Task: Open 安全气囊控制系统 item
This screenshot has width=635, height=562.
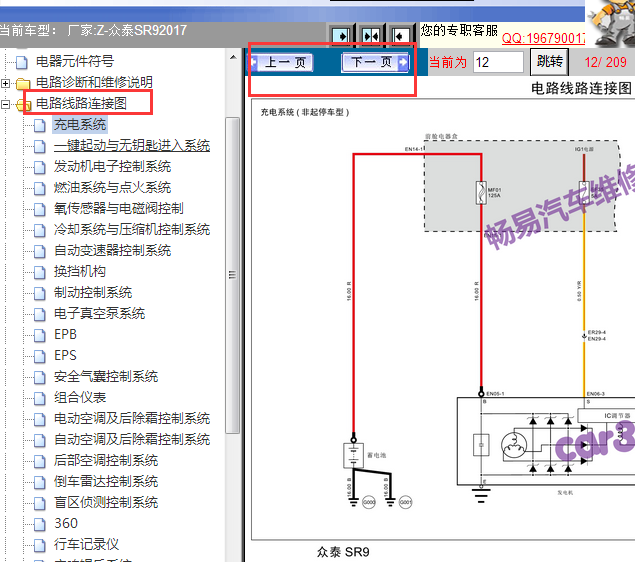Action: 106,377
